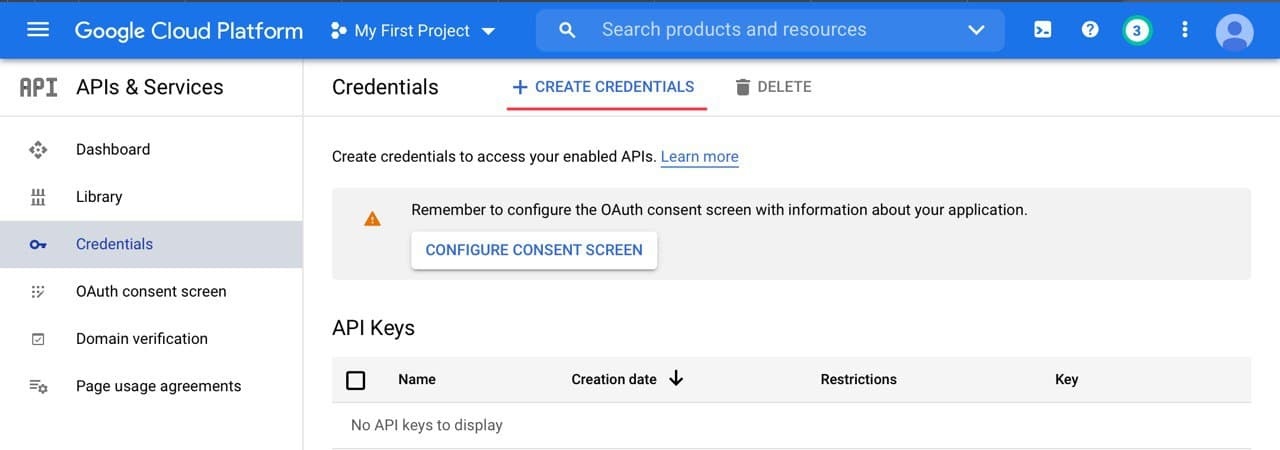
Task: Click the Credentials key icon
Action: coord(38,245)
